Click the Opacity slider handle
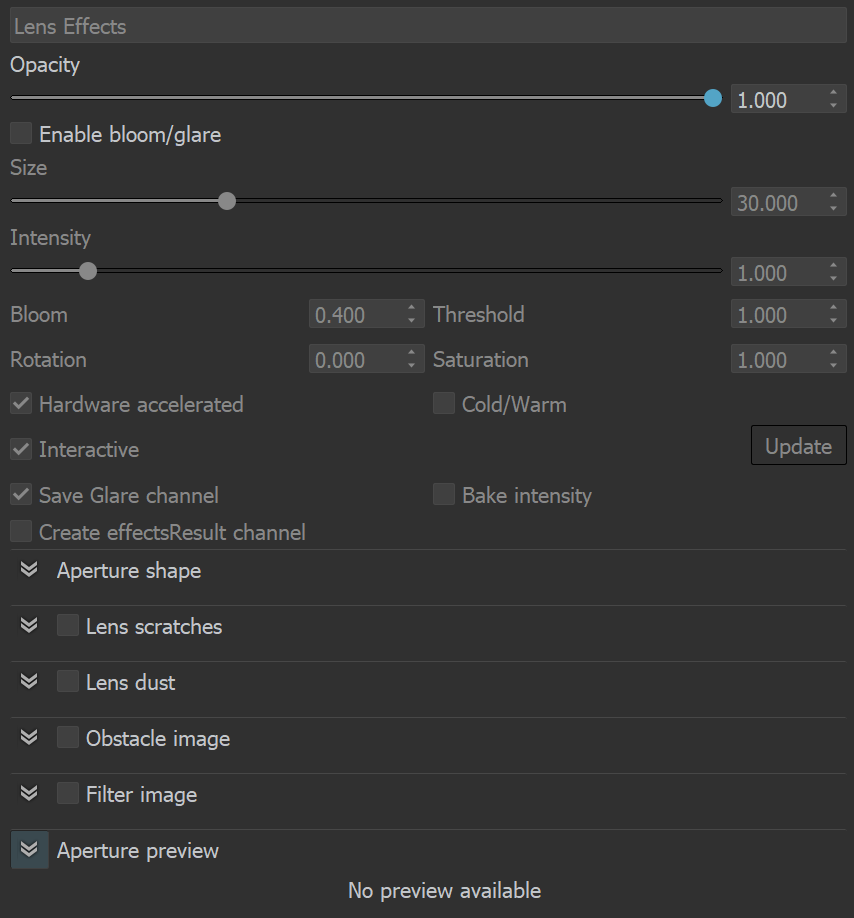 [713, 98]
